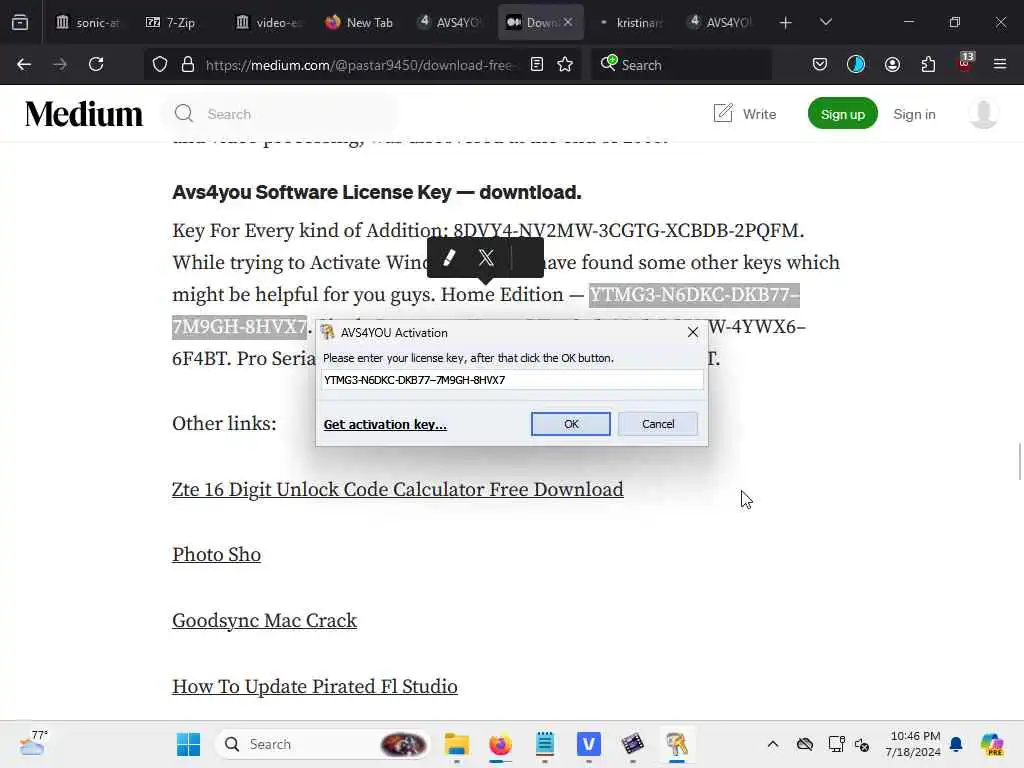
Task: Focus the license key input field
Action: [x=513, y=380]
